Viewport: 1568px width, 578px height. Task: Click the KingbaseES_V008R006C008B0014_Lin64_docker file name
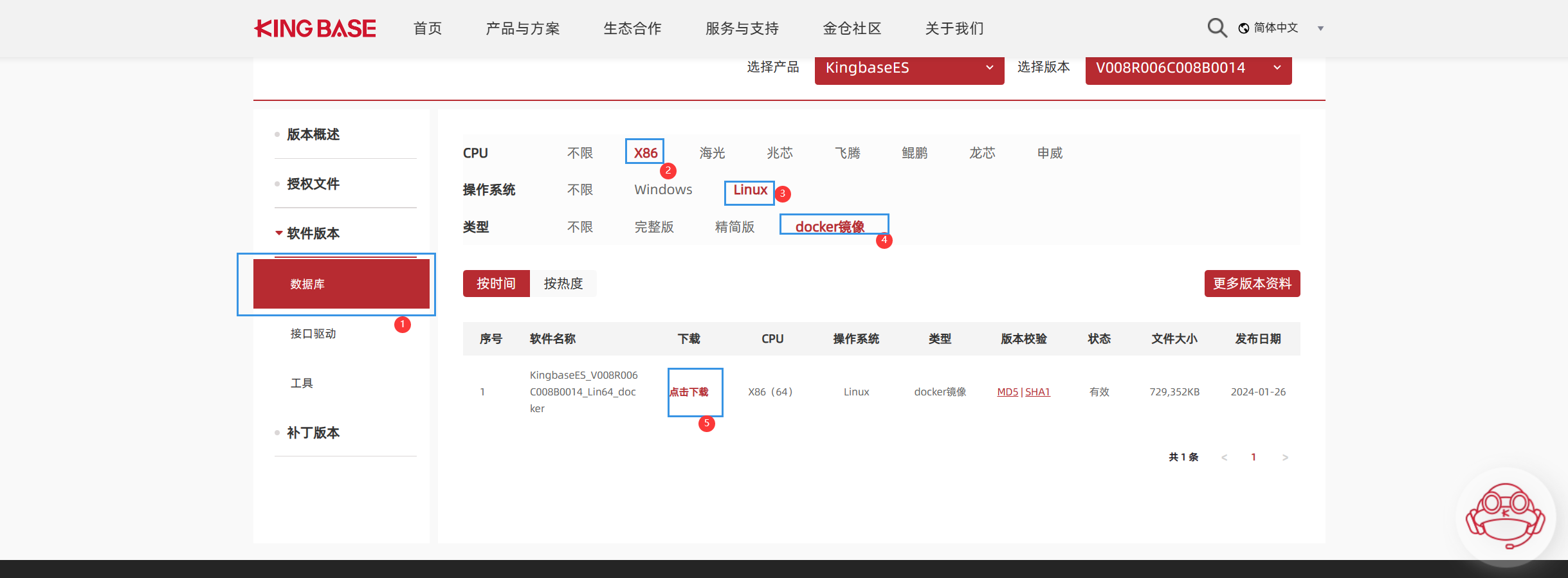pos(584,392)
